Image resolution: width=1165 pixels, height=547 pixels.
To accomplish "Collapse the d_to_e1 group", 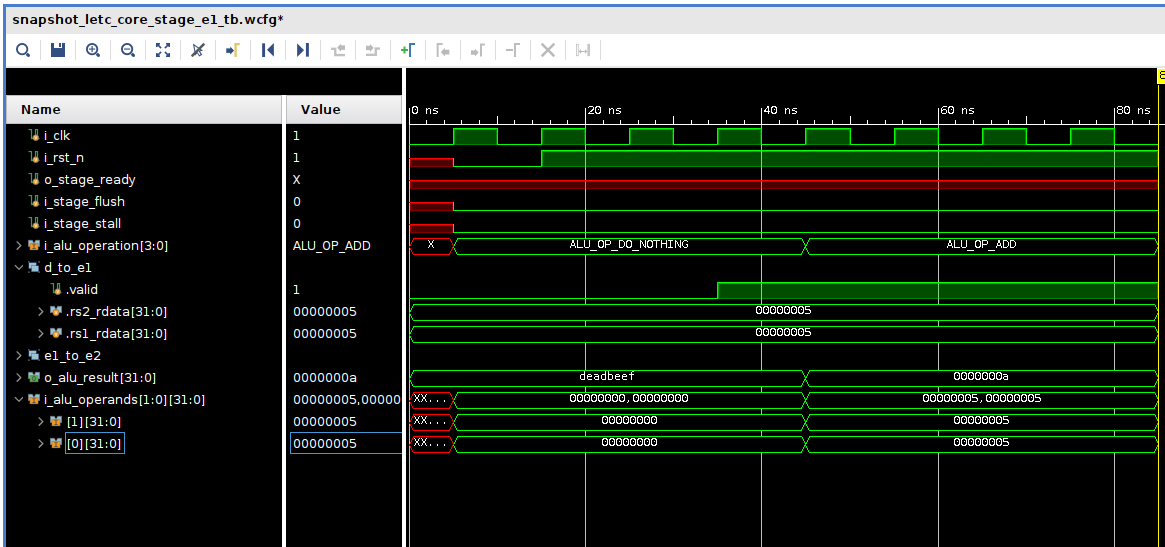I will pyautogui.click(x=19, y=268).
